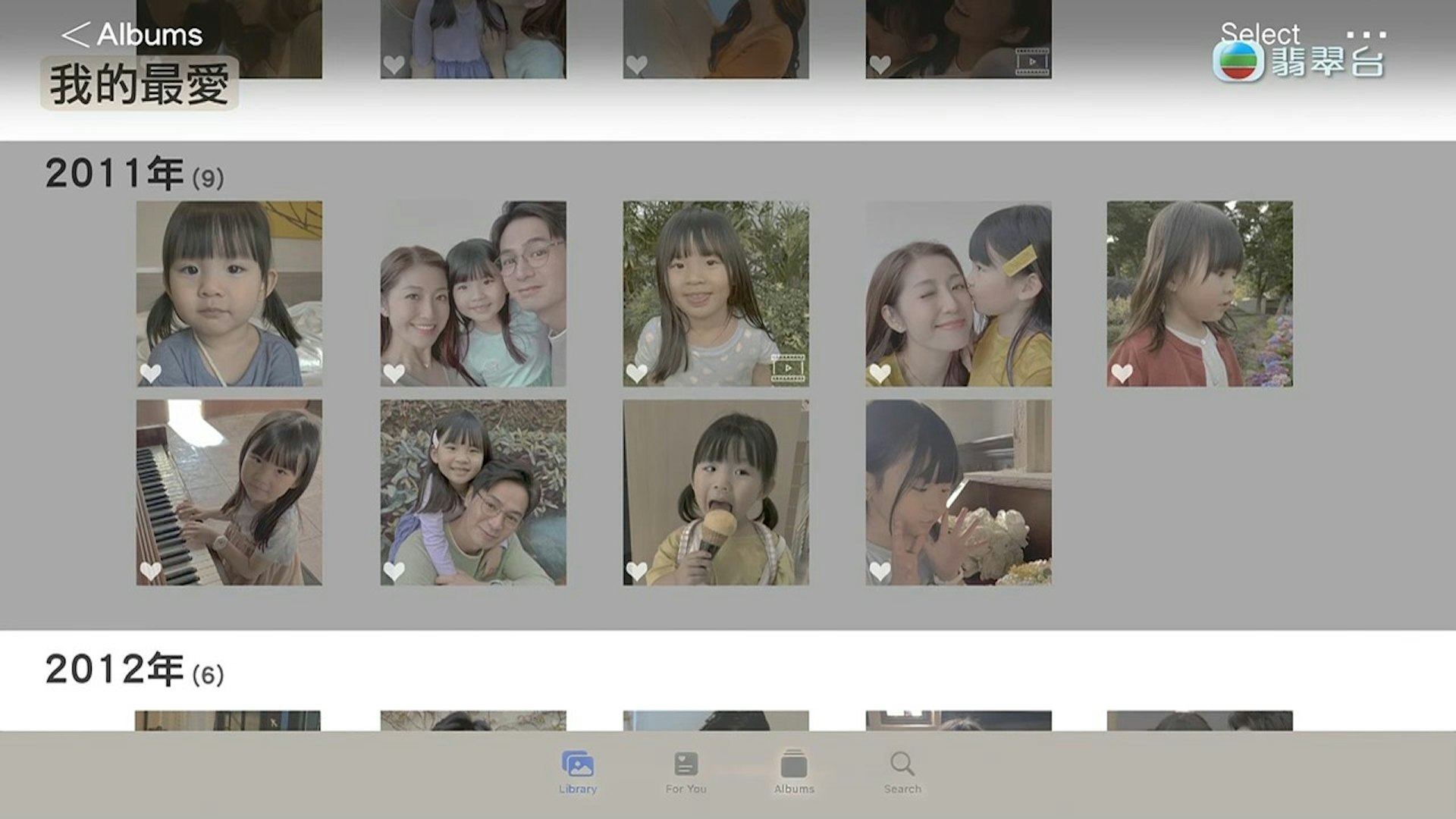Open the Albums tab icon
This screenshot has width=1456, height=819.
(x=794, y=764)
